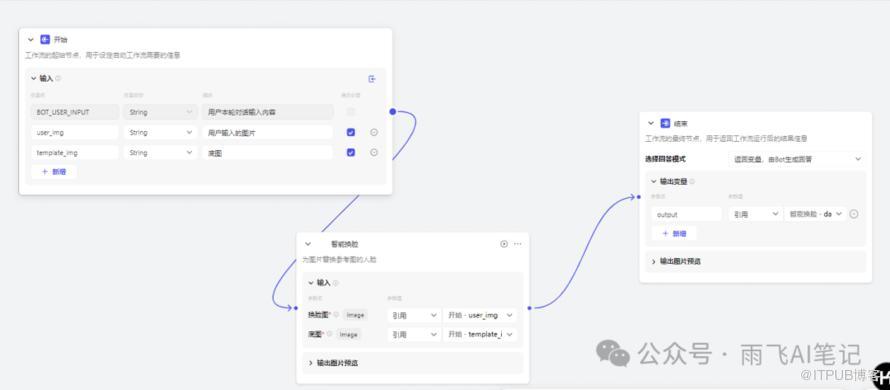Open the 选择回答模式 dropdown
The height and width of the screenshot is (390, 890).
point(797,160)
